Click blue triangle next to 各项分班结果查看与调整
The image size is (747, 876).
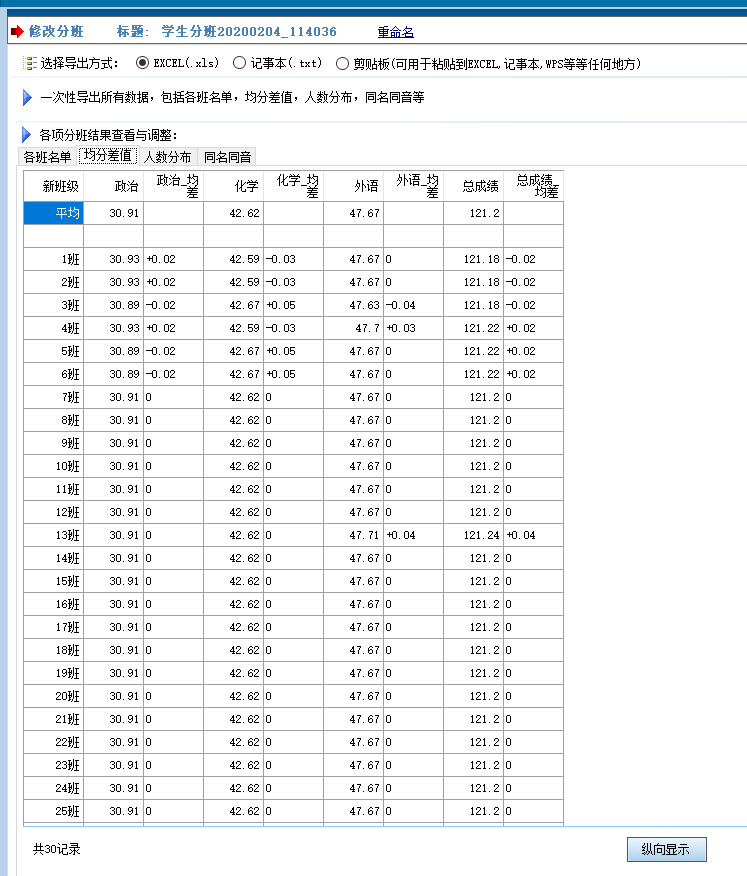28,134
